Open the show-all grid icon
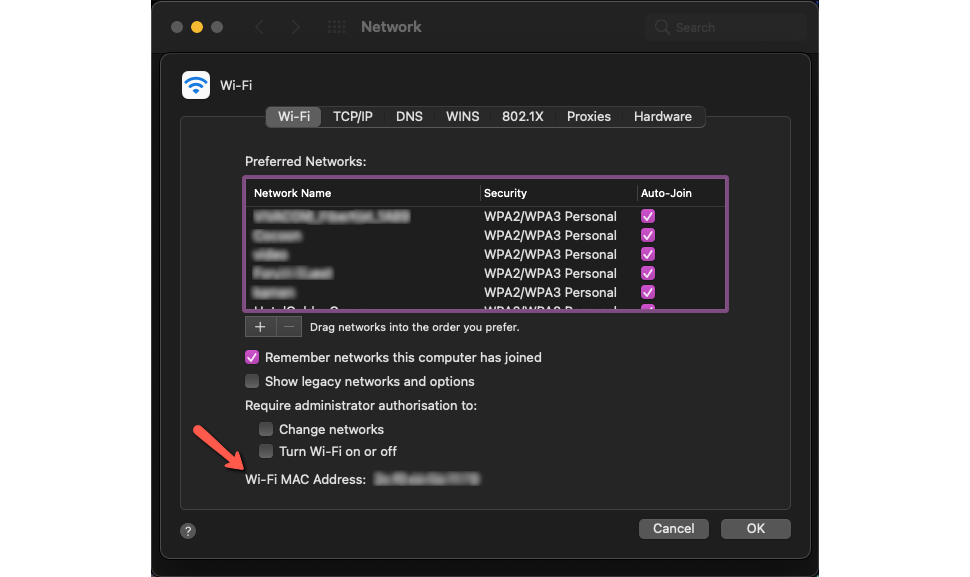The image size is (970, 577). [x=337, y=27]
